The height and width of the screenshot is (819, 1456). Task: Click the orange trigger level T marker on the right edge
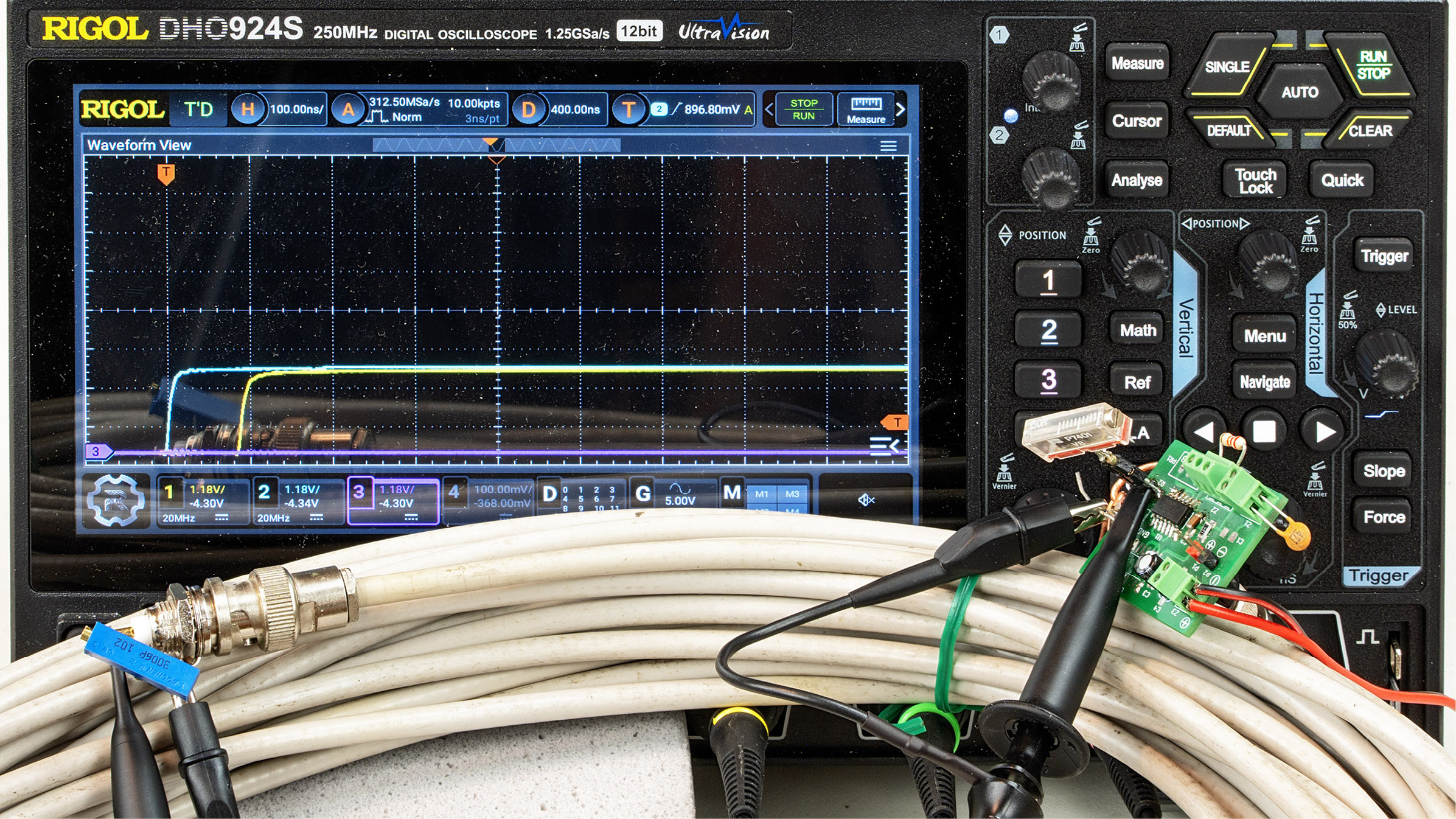[x=896, y=422]
